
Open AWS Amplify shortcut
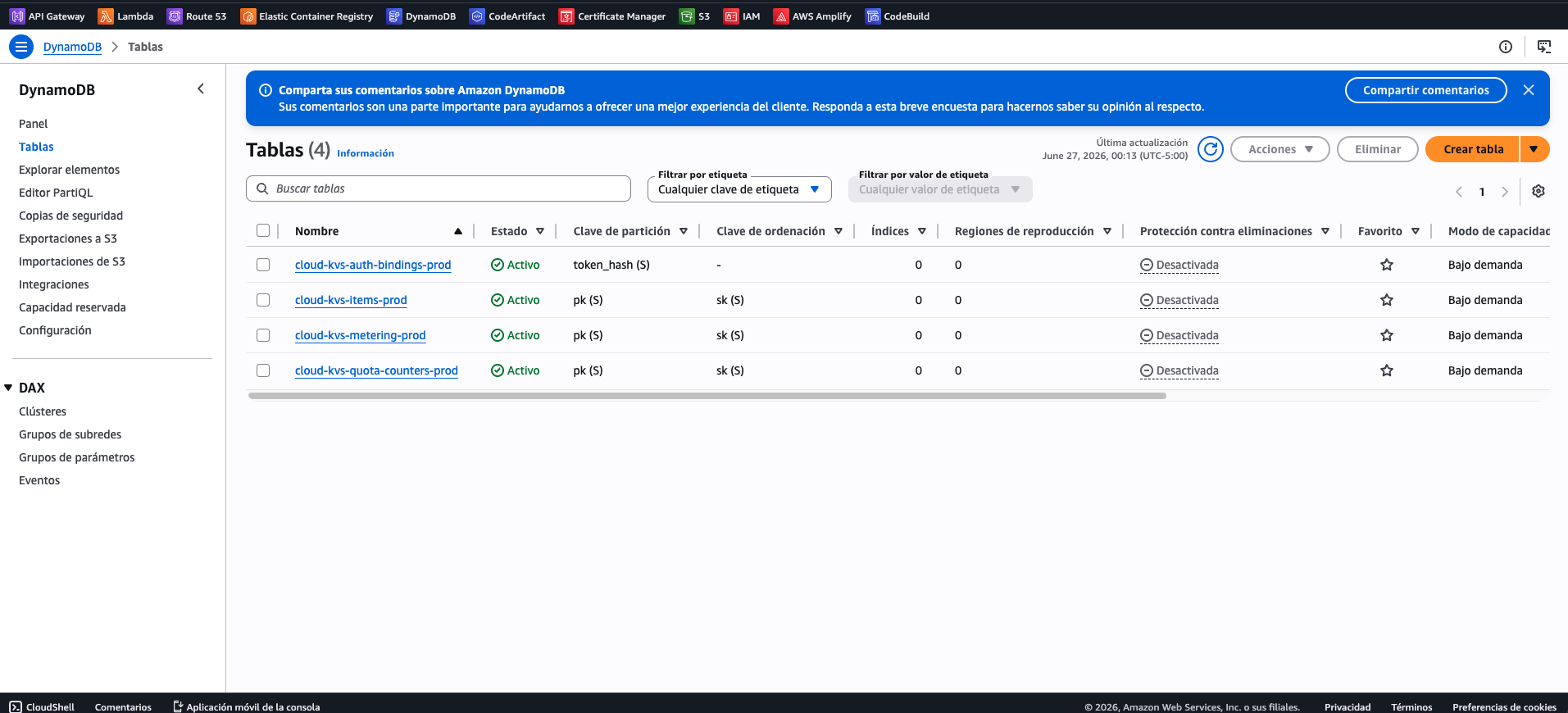point(813,16)
